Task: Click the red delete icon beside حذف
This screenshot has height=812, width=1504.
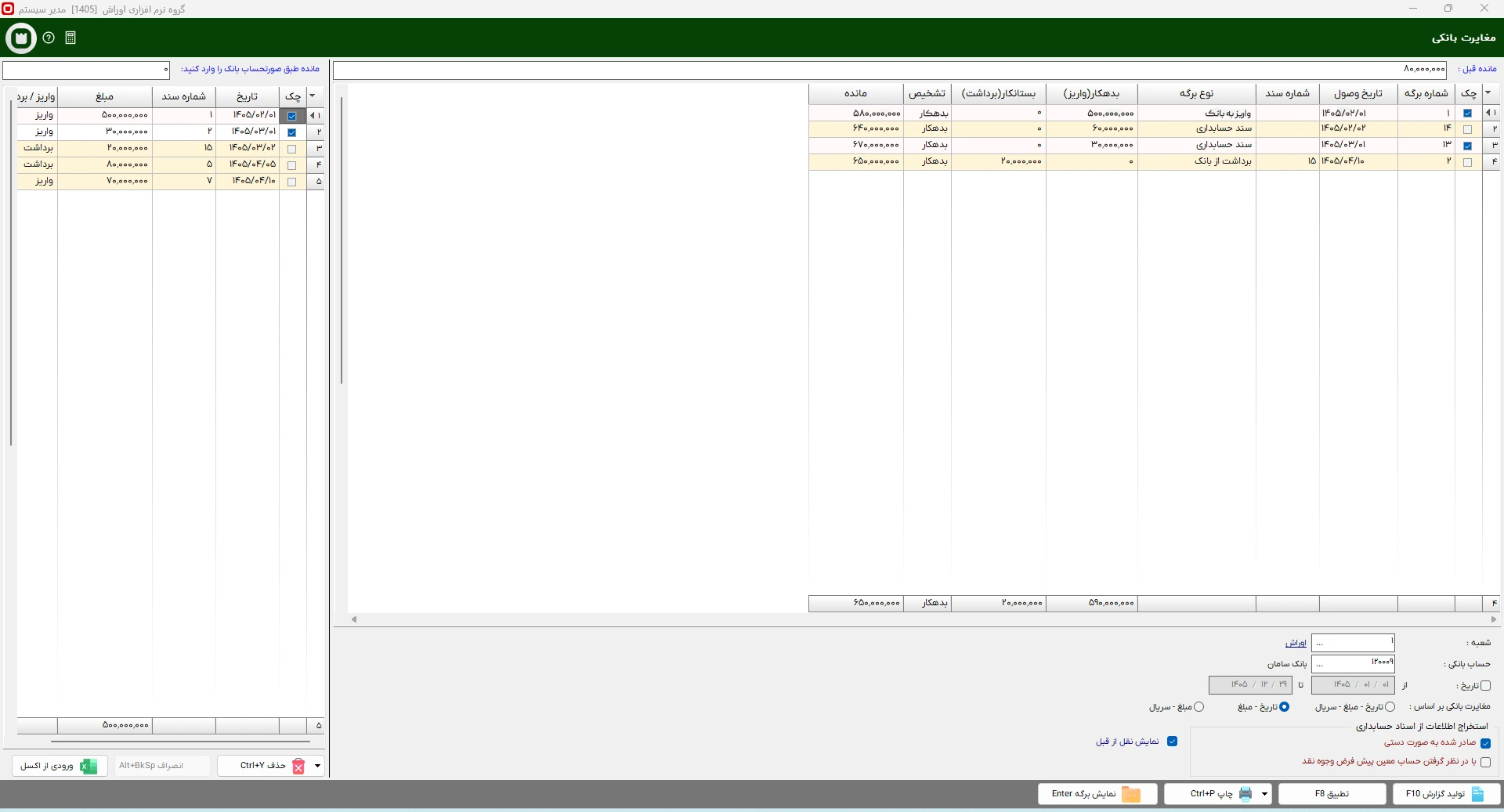Action: [x=298, y=766]
